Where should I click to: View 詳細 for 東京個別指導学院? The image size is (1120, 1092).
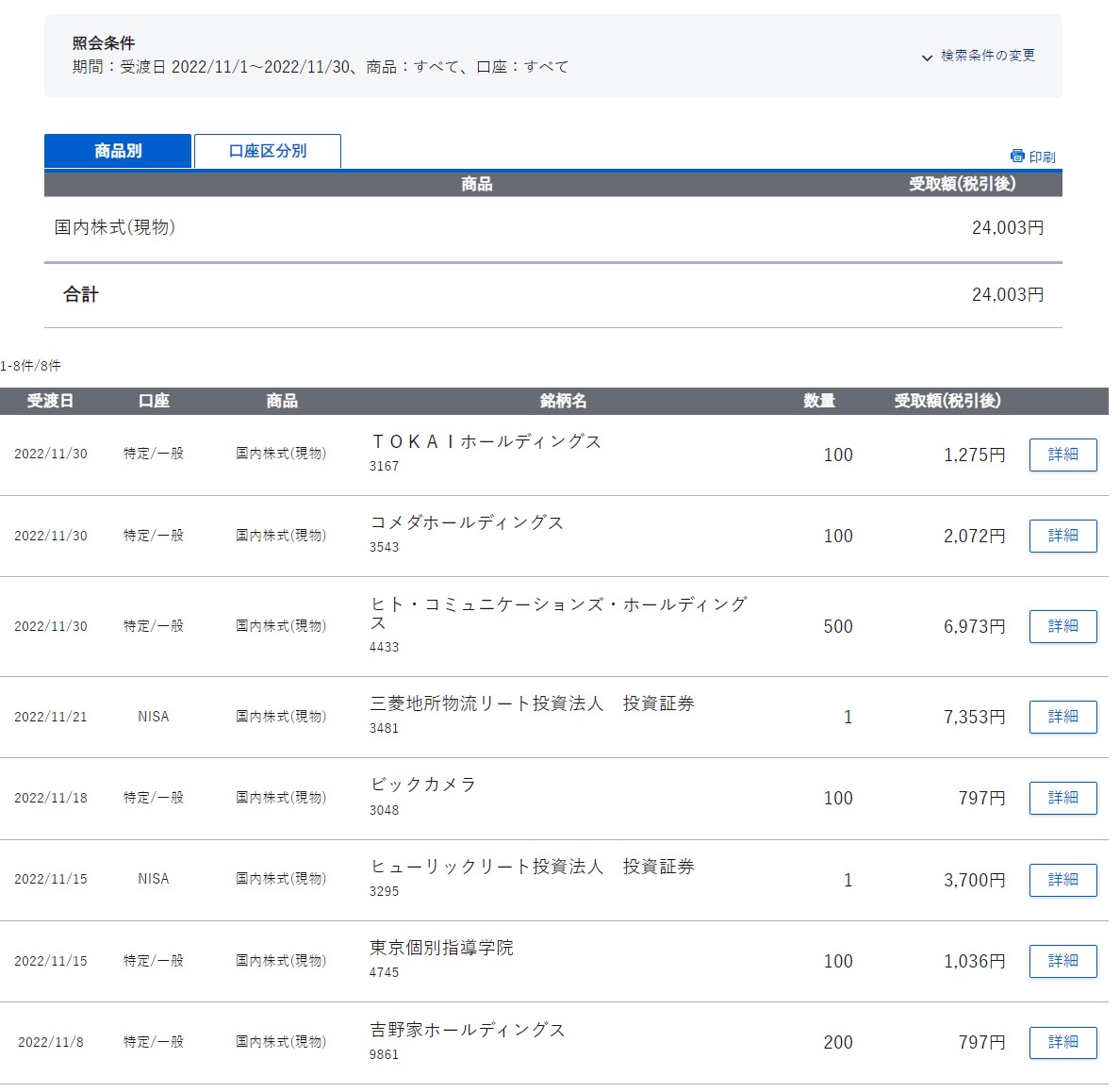[x=1062, y=961]
